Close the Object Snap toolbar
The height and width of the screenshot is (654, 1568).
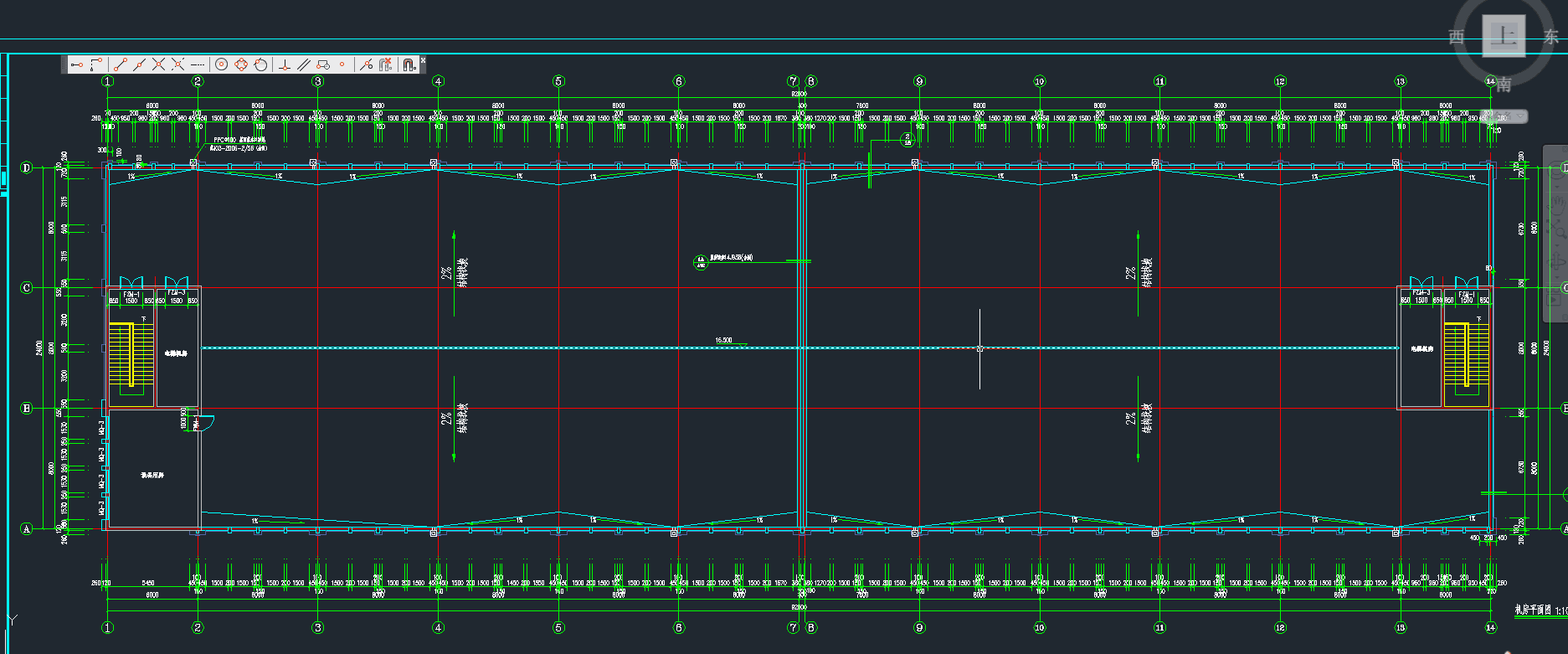[x=423, y=60]
